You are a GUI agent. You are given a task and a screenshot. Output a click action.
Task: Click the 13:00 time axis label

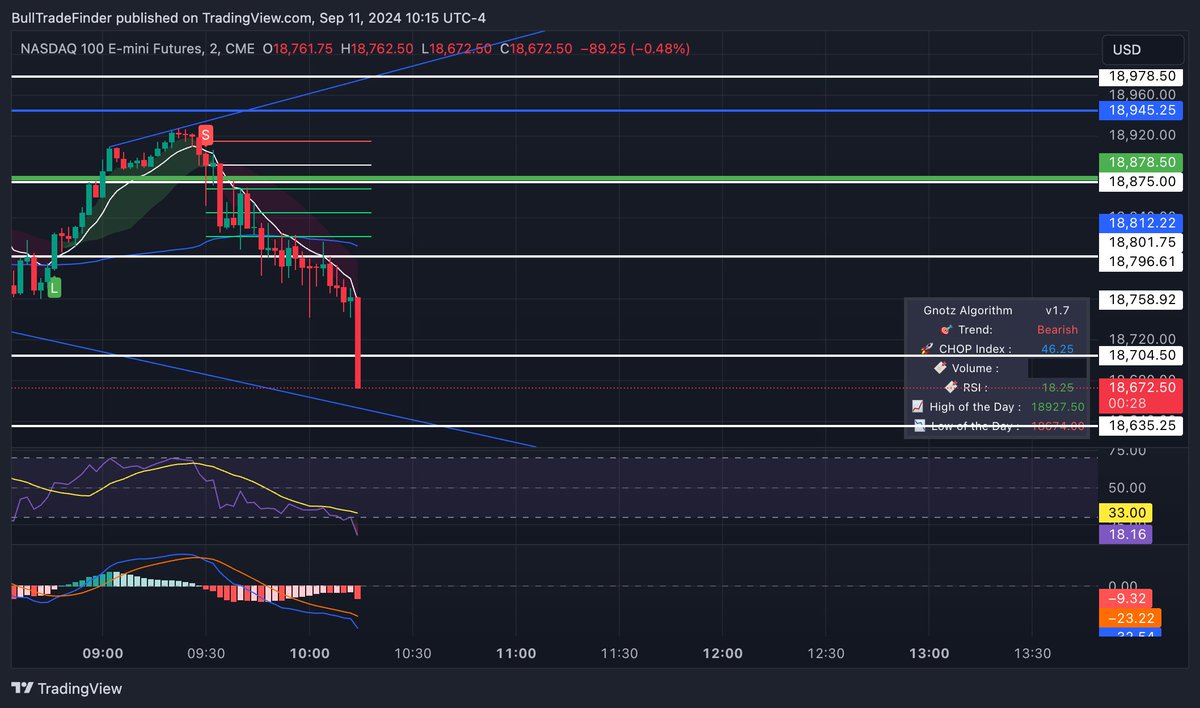[x=929, y=653]
